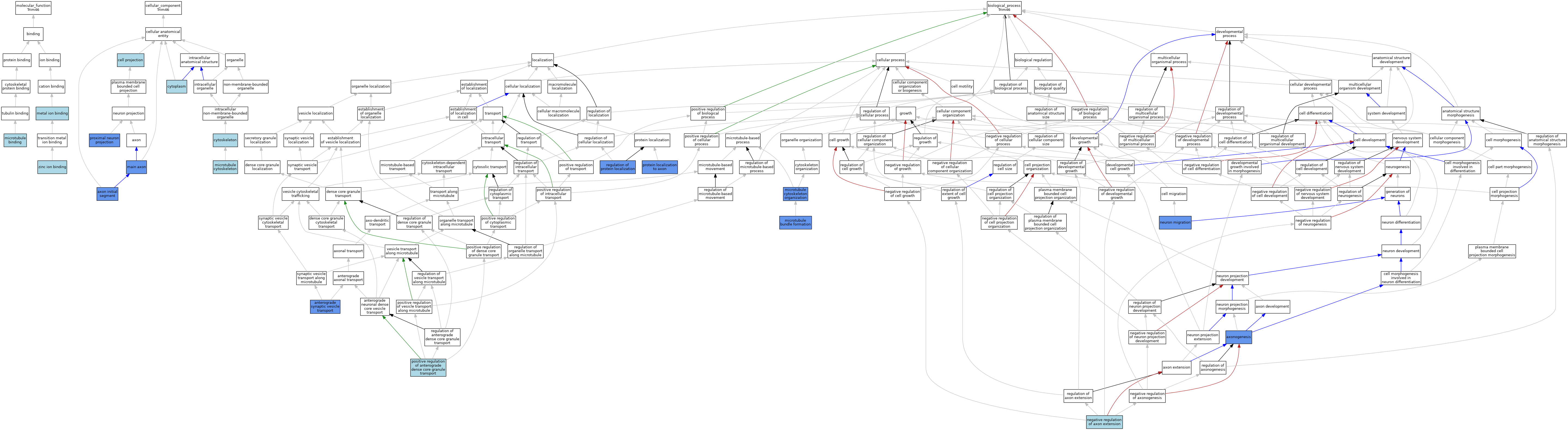This screenshot has height=430, width=1568.
Task: Click the 'microtubule cytoskeleton organization' node
Action: click(x=795, y=193)
